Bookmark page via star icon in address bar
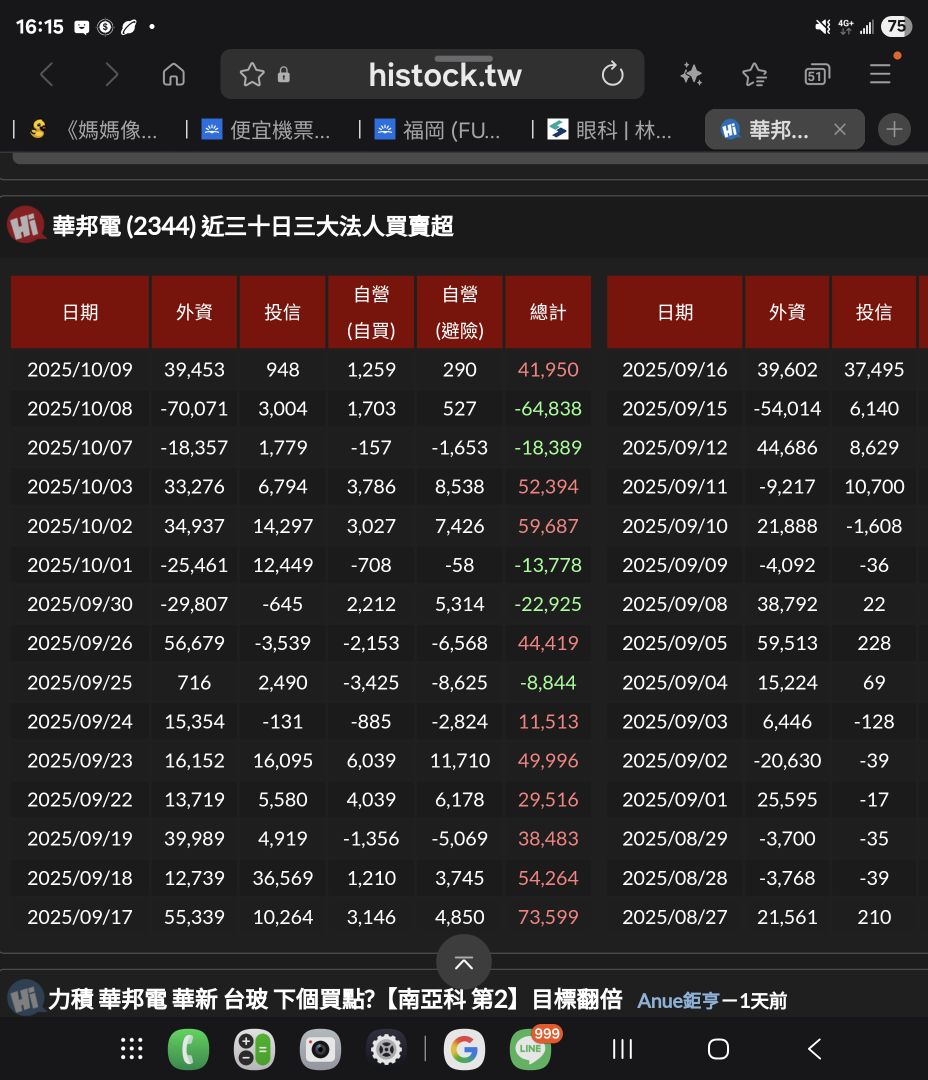The height and width of the screenshot is (1080, 928). point(251,74)
